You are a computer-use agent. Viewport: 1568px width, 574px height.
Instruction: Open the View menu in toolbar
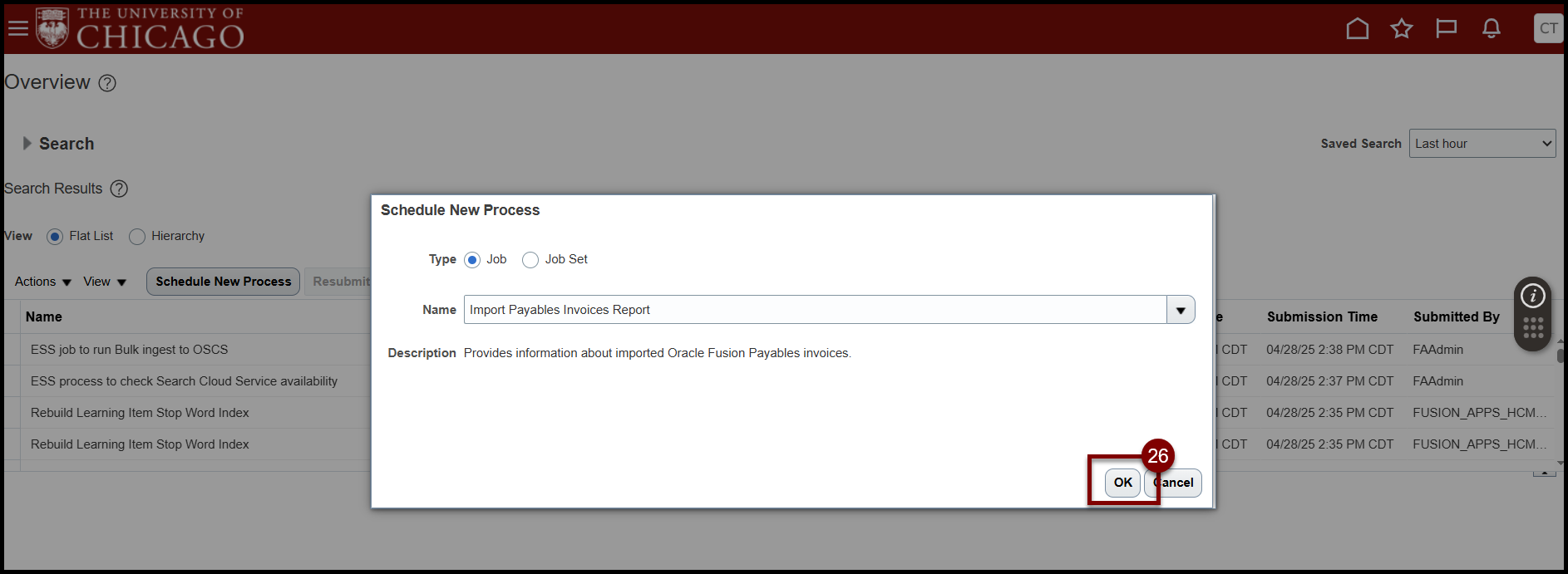click(x=105, y=282)
